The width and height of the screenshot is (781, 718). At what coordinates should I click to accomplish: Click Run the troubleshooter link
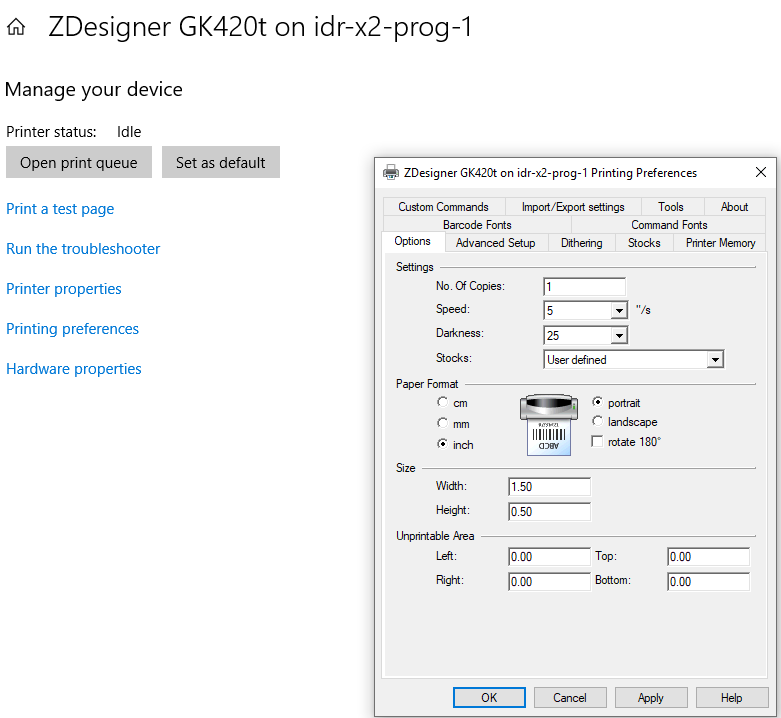(83, 248)
